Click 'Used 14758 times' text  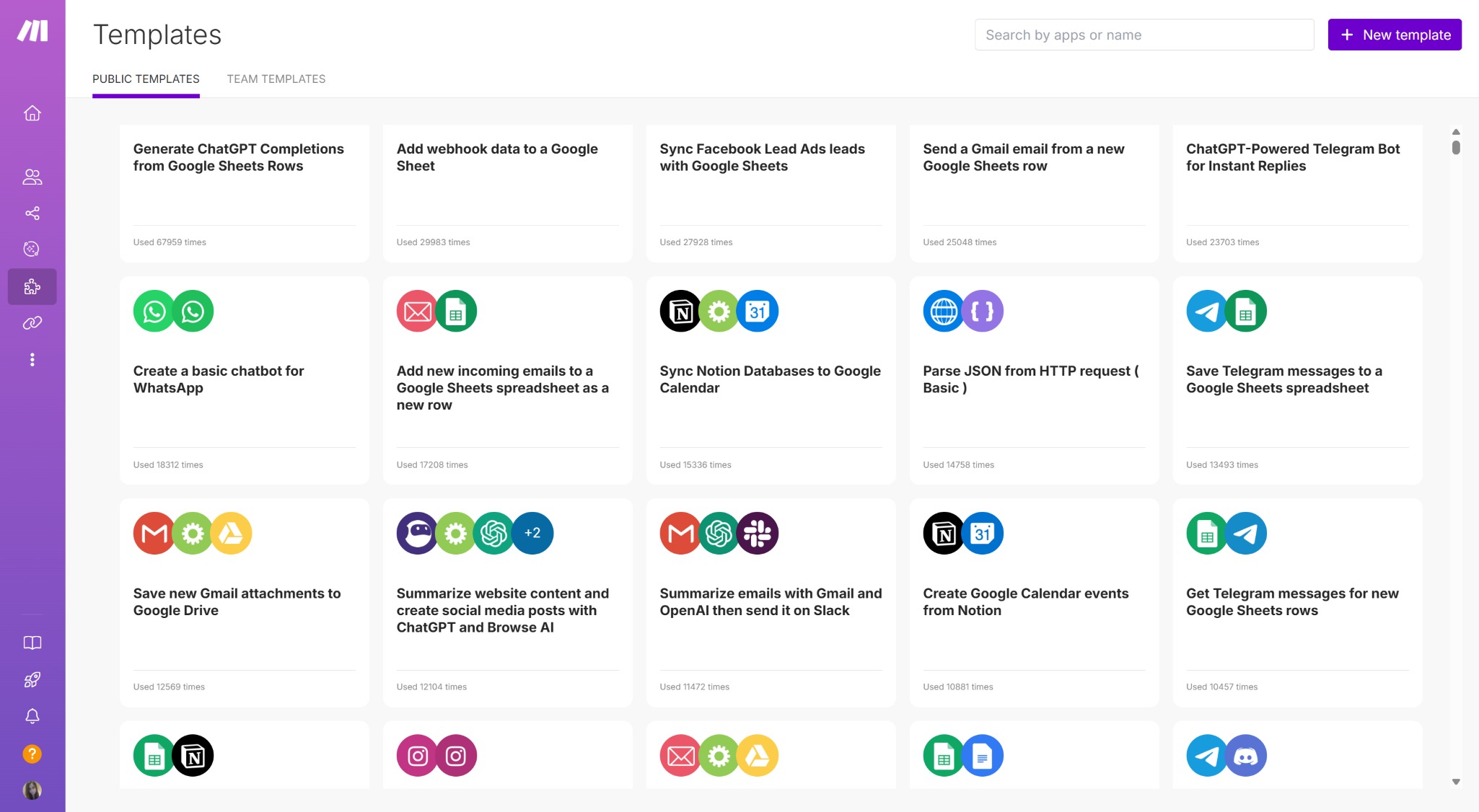[x=959, y=465]
